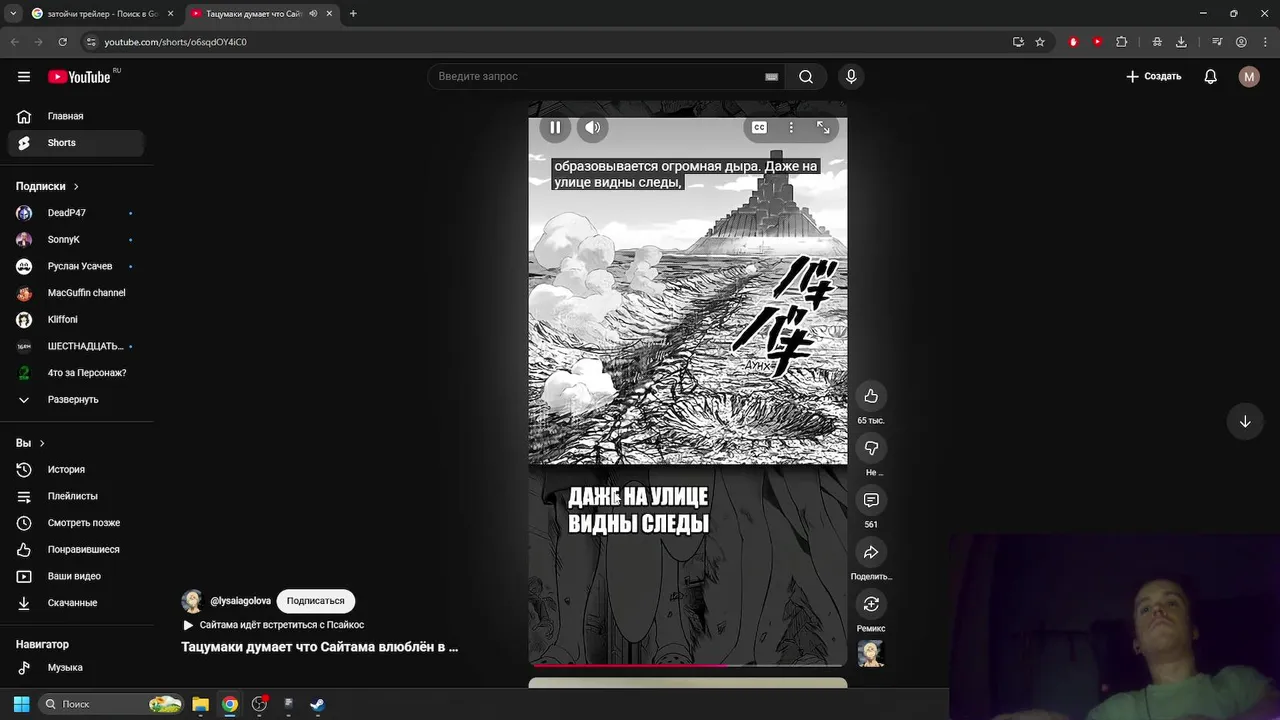Open the Windows Start menu
Screen dimensions: 1280x720
(x=21, y=704)
